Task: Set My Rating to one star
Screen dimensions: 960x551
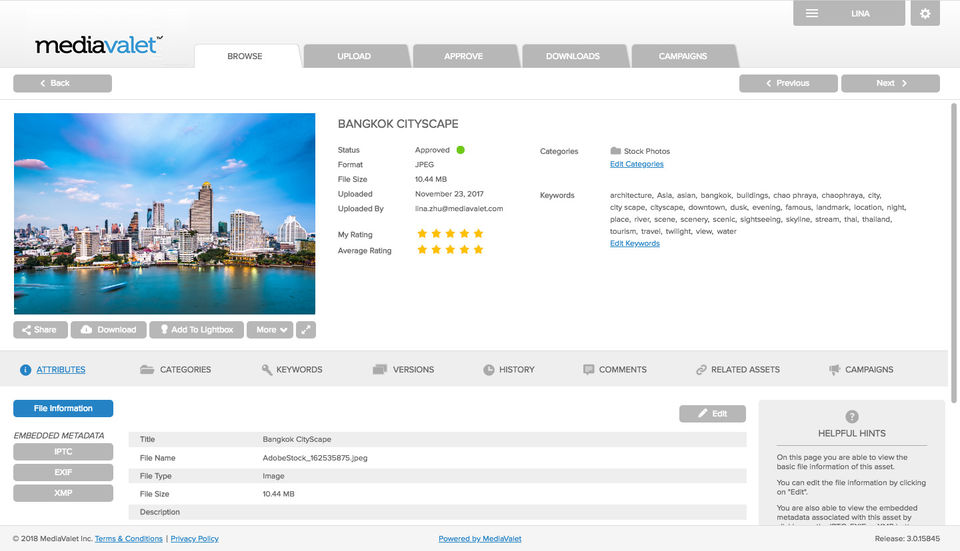Action: tap(422, 233)
